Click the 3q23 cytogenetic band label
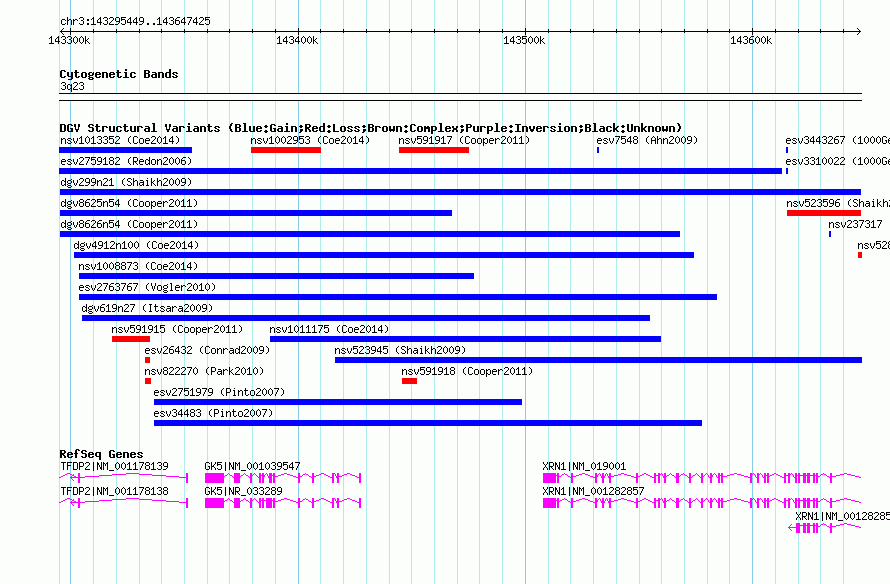 coord(72,86)
